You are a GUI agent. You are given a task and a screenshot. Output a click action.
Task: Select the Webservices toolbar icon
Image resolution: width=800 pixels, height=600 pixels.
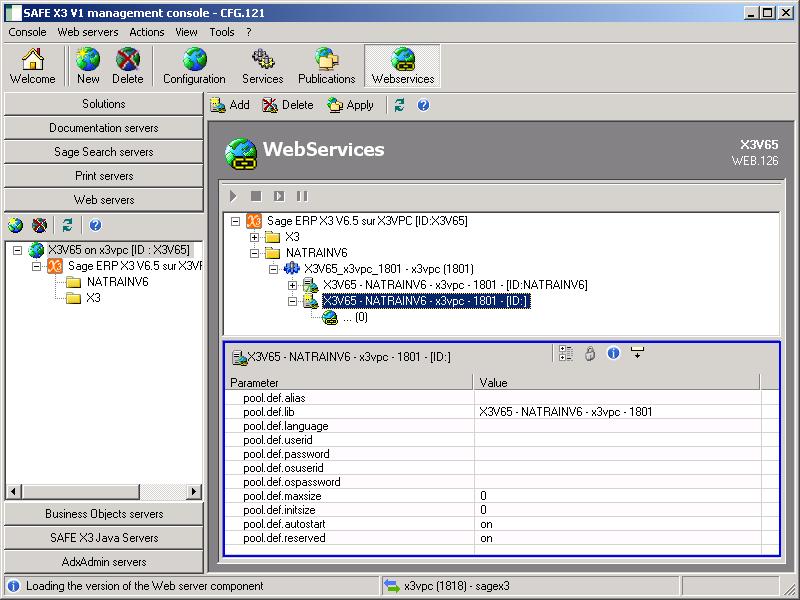point(403,66)
